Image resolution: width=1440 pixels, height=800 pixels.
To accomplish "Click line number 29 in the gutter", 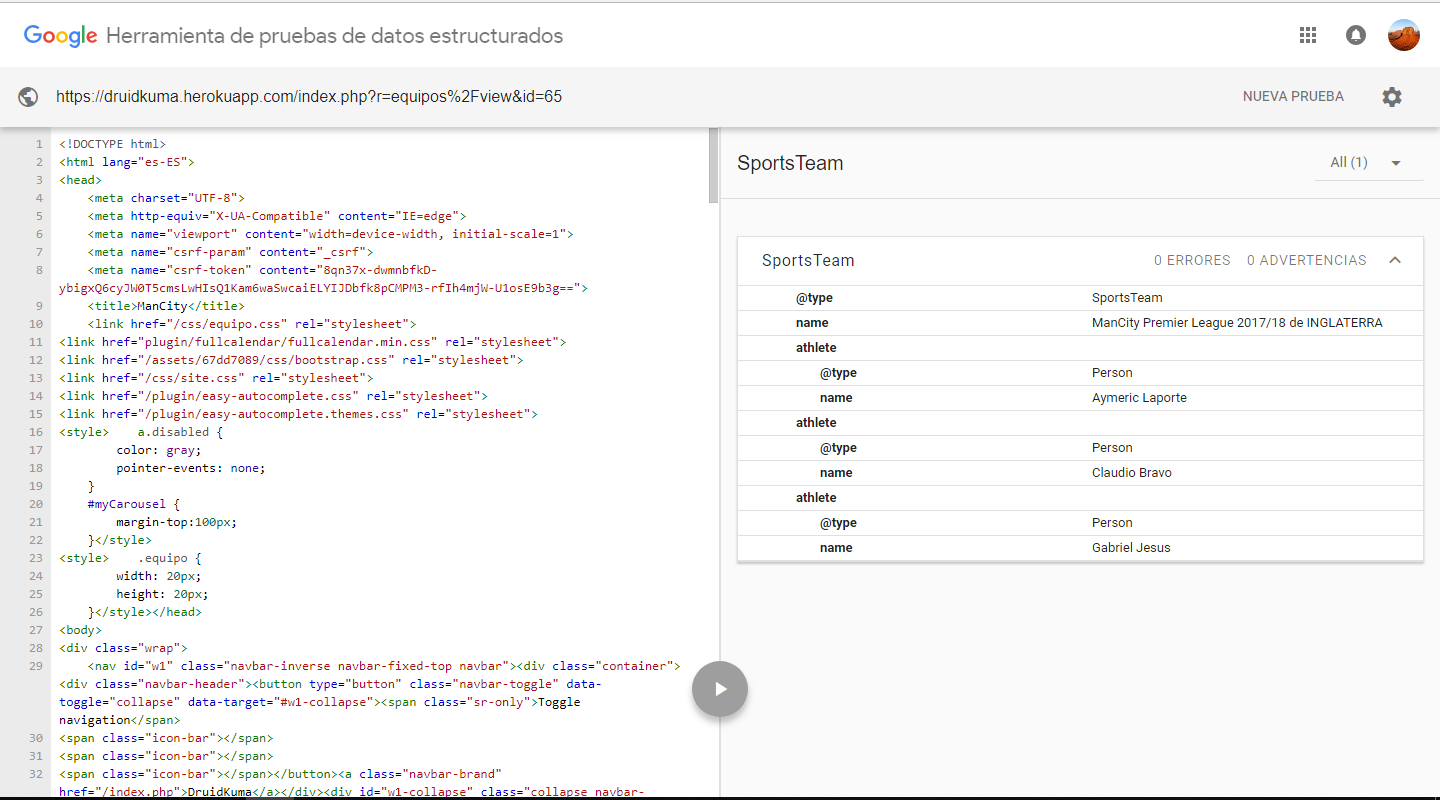I will click(x=36, y=666).
